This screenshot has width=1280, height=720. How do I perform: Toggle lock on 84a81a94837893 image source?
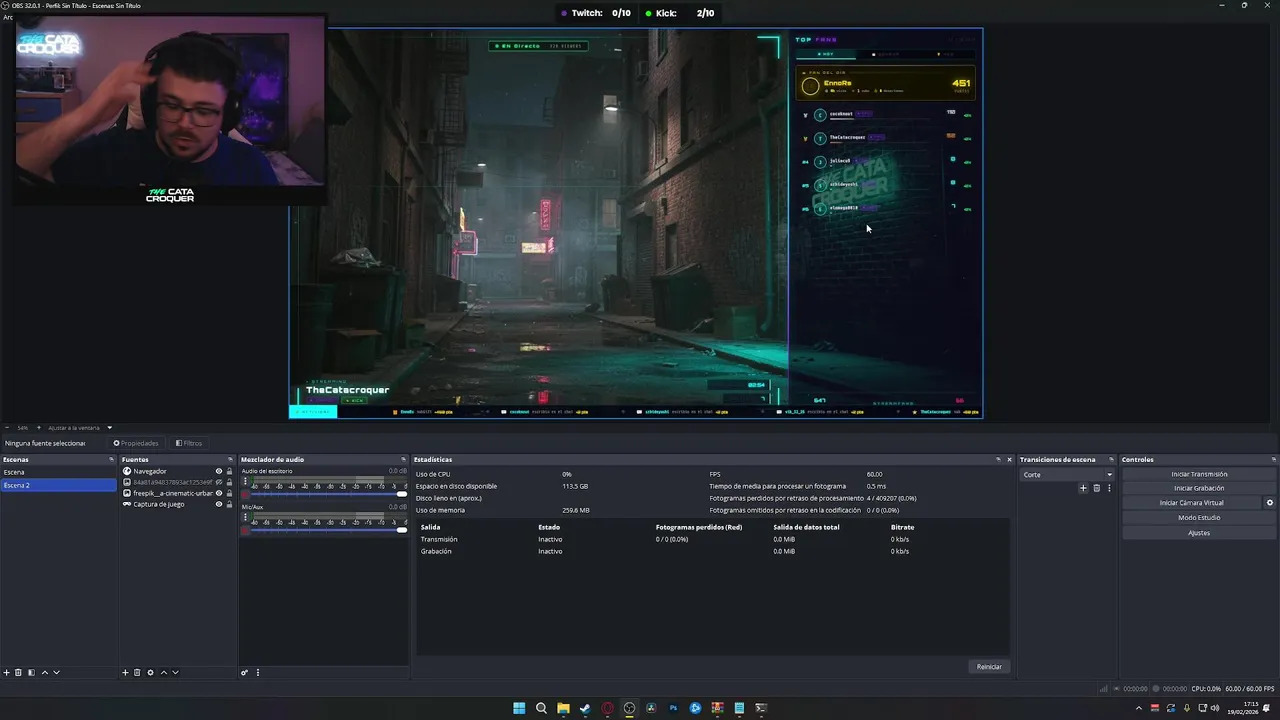[x=229, y=482]
